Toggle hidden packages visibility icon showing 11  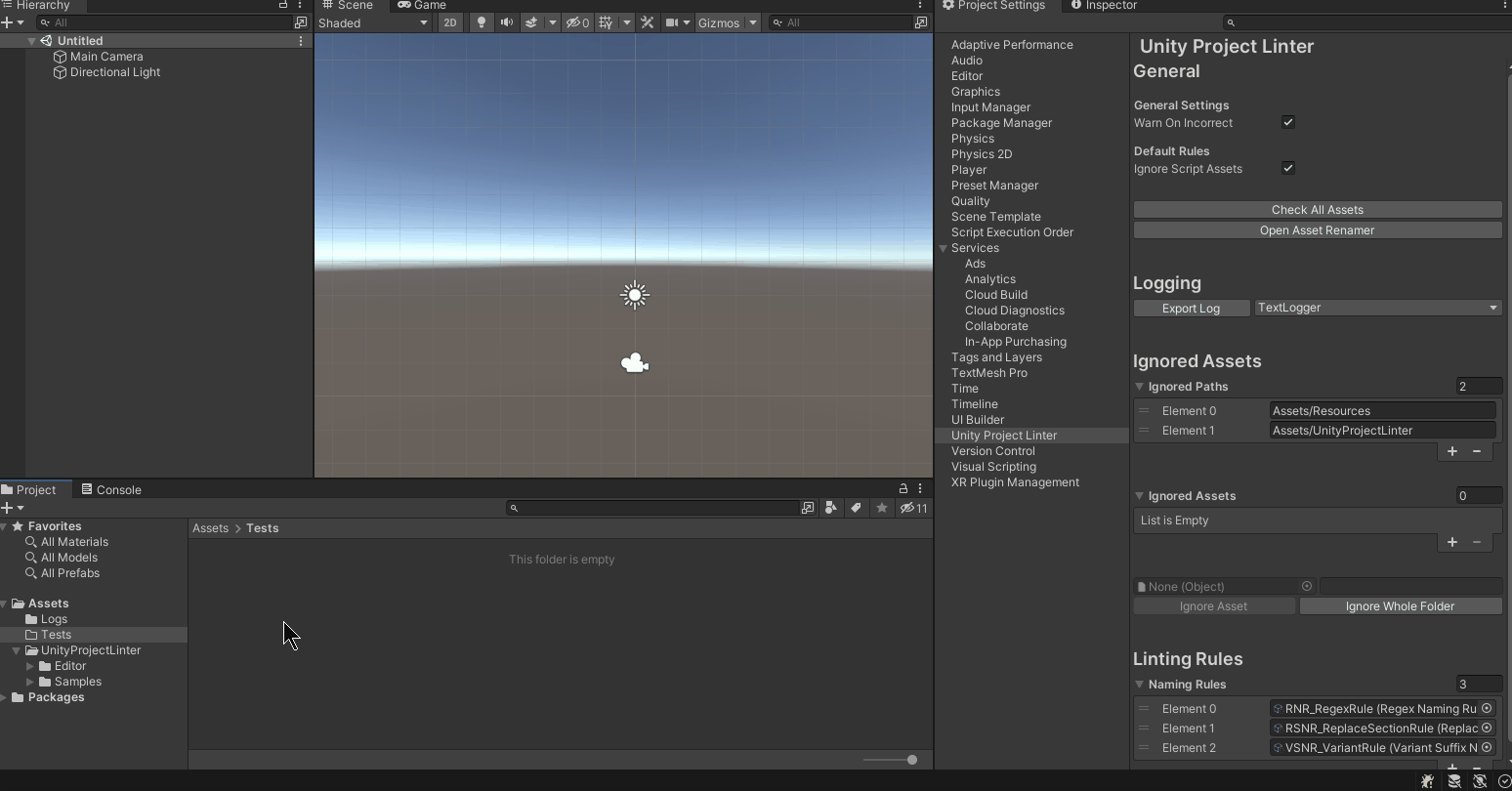(x=914, y=508)
